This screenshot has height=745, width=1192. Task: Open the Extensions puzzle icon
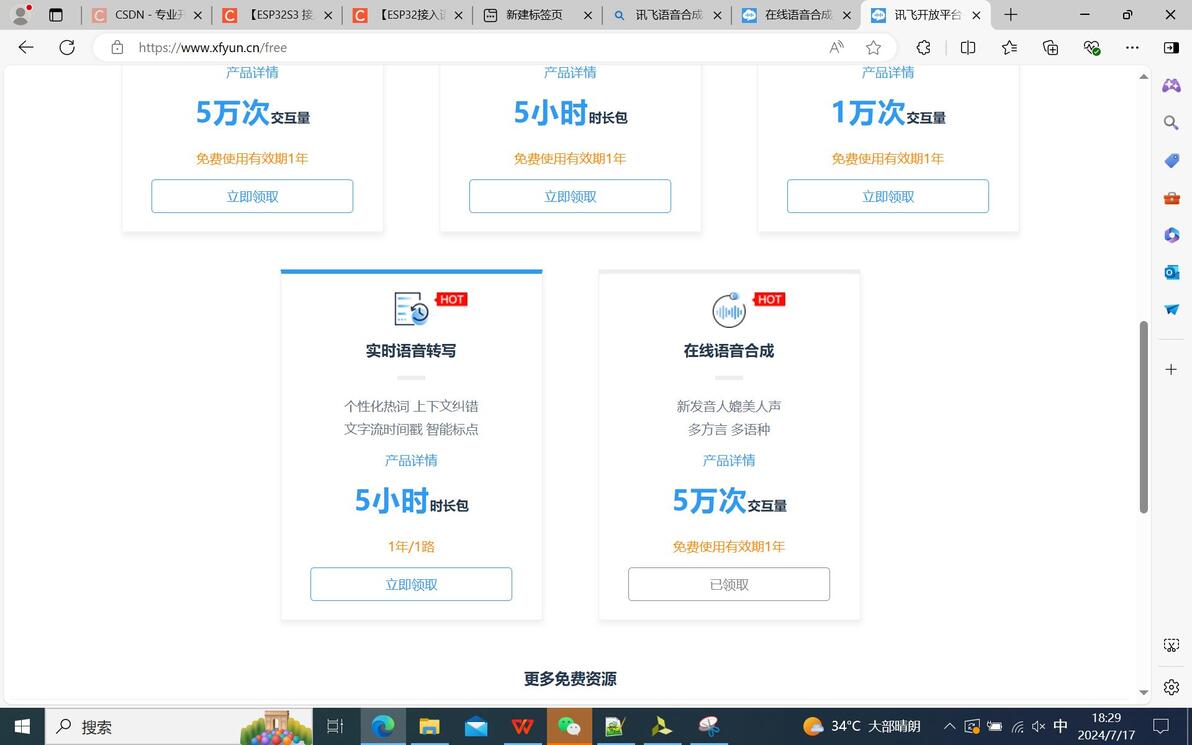pos(923,47)
